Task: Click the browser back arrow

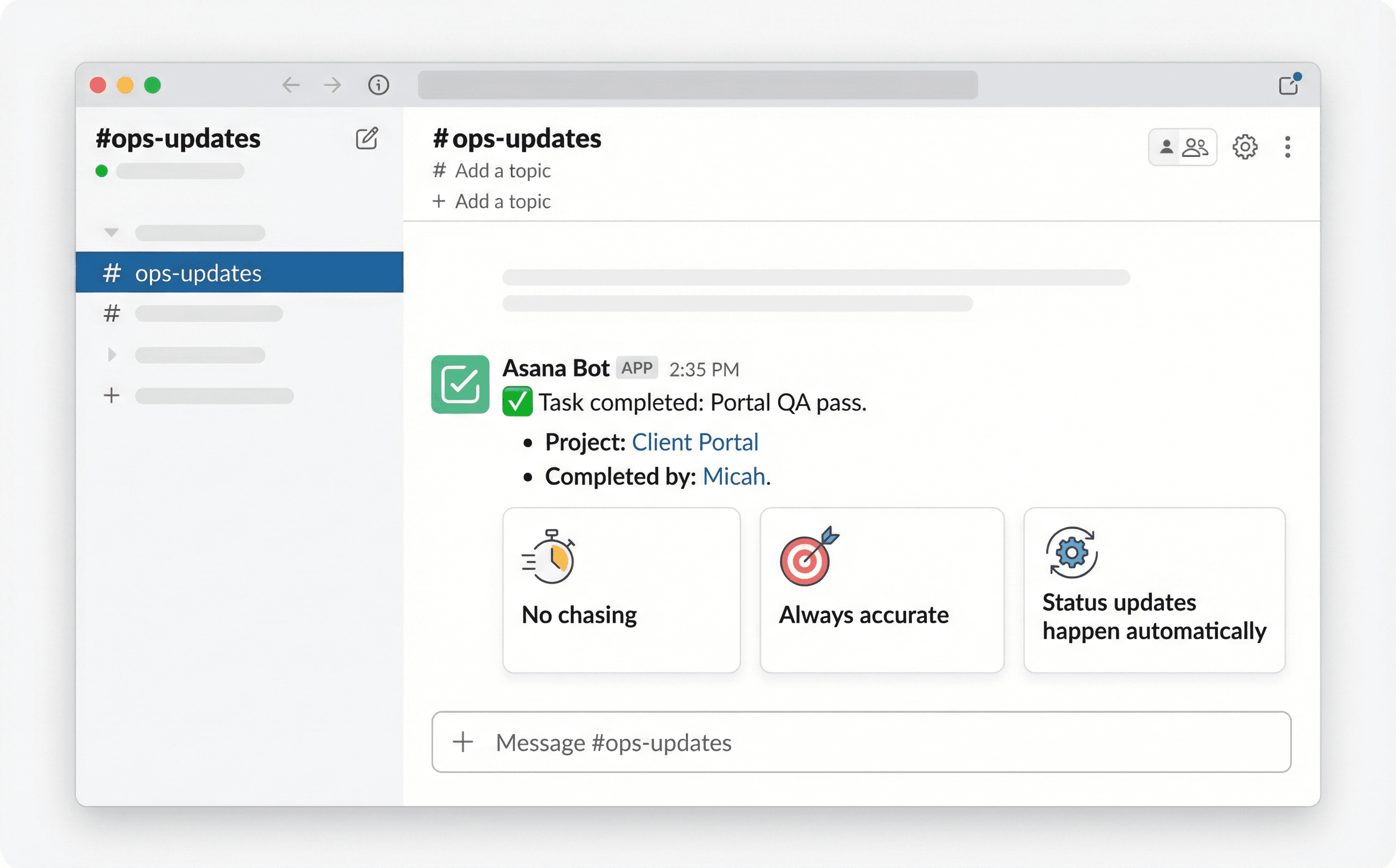Action: pyautogui.click(x=292, y=85)
